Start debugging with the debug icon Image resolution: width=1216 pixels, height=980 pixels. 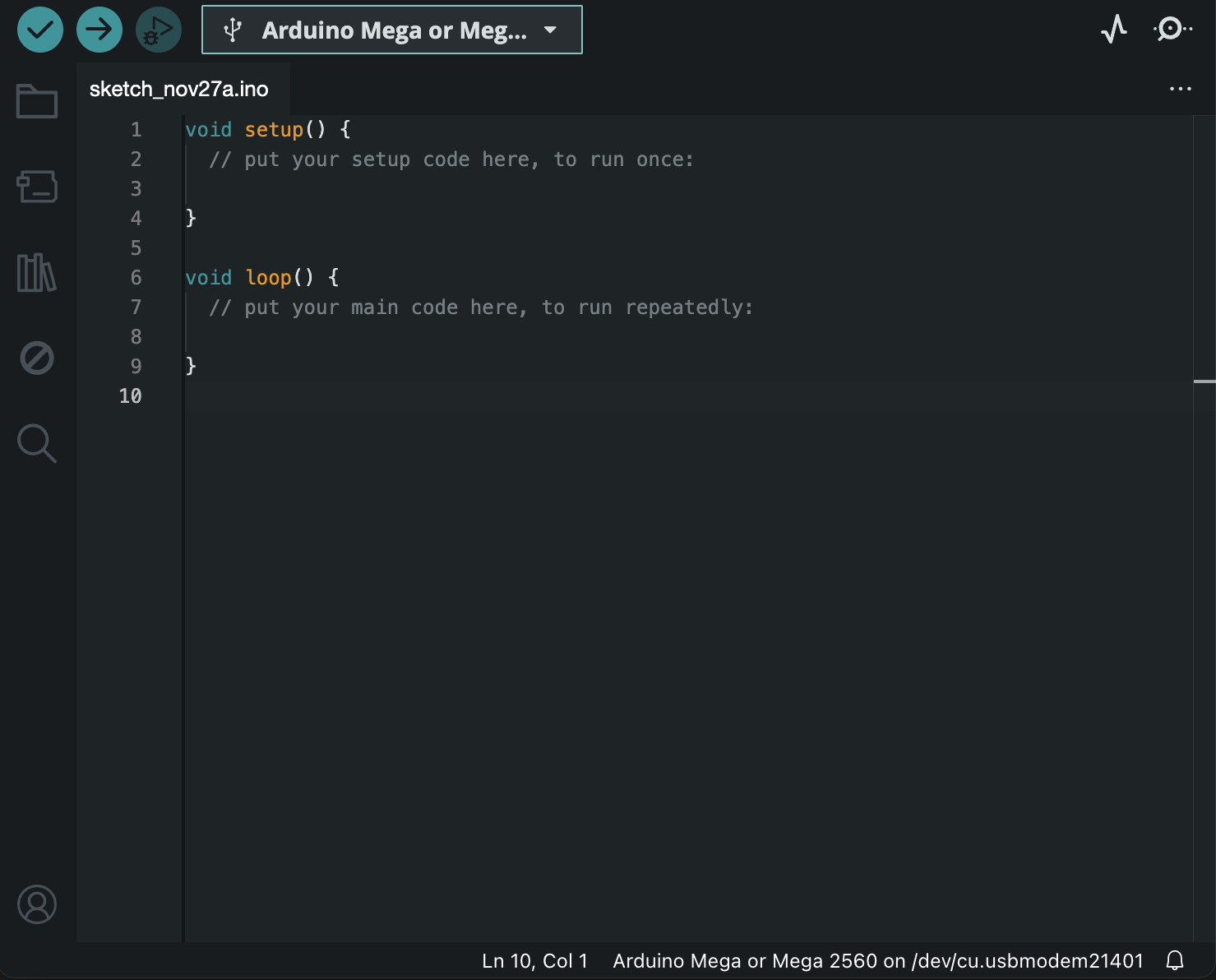pyautogui.click(x=158, y=30)
